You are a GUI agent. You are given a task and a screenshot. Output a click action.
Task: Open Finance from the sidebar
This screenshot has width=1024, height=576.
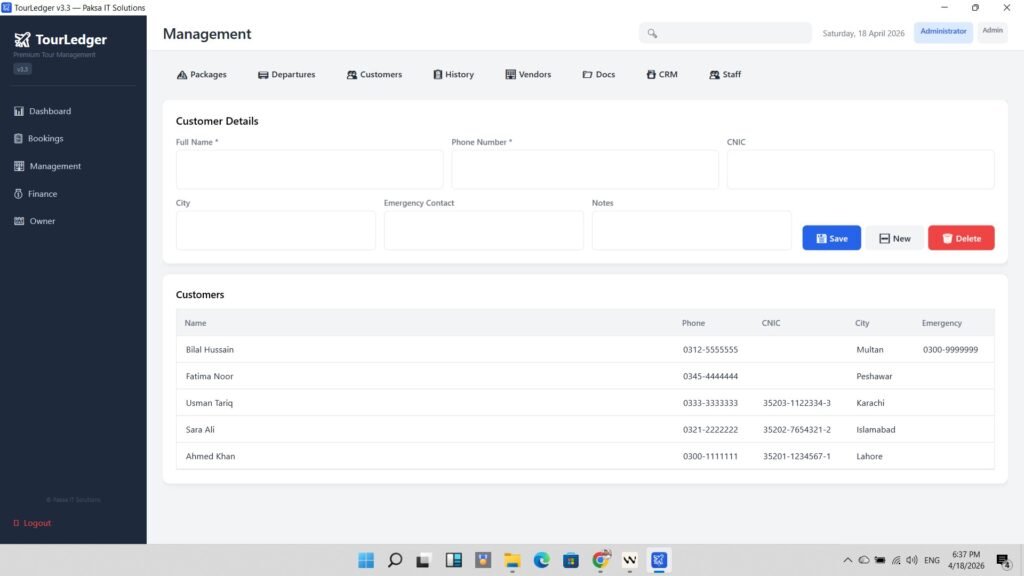point(42,194)
